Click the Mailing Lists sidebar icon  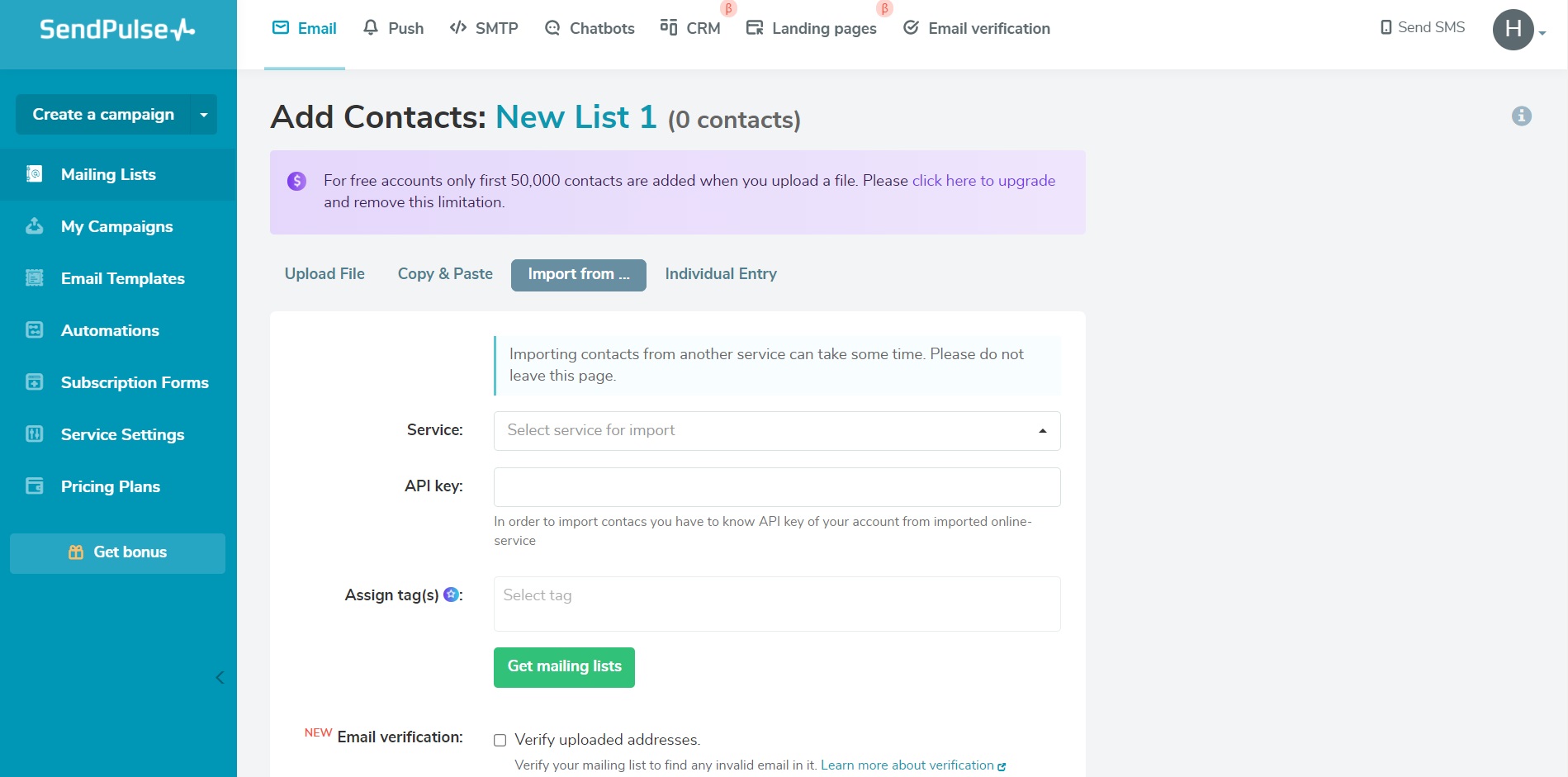(x=35, y=174)
